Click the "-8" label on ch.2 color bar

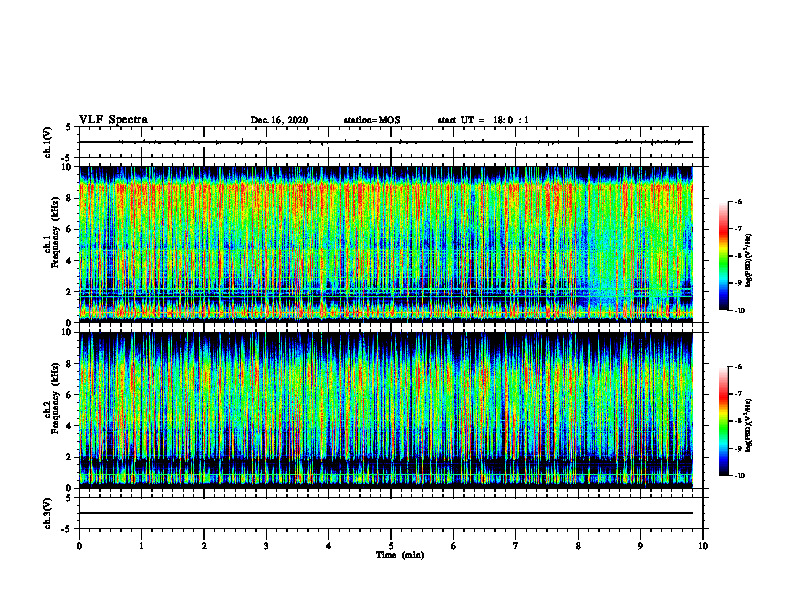738,421
